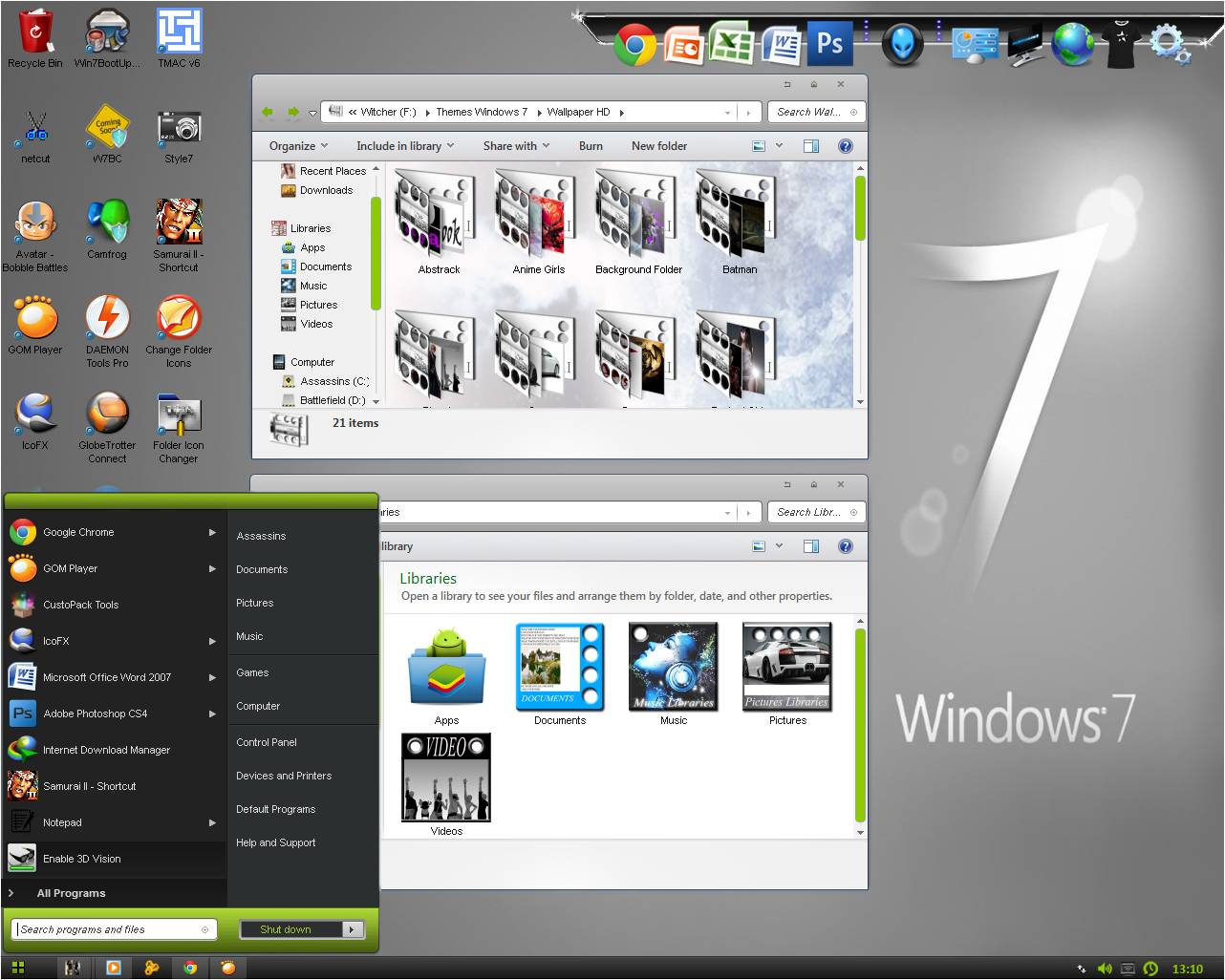Click the New folder button
Screen dimensions: 1225x980
pyautogui.click(x=658, y=145)
